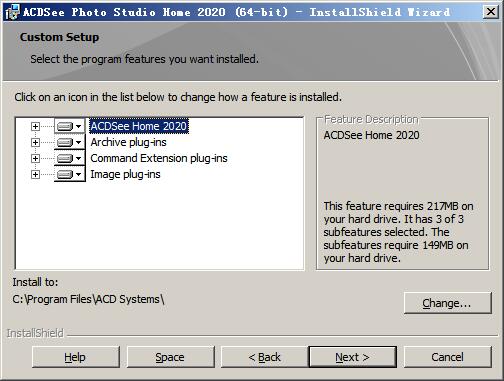Click the Help button
Image resolution: width=504 pixels, height=381 pixels.
[x=76, y=357]
